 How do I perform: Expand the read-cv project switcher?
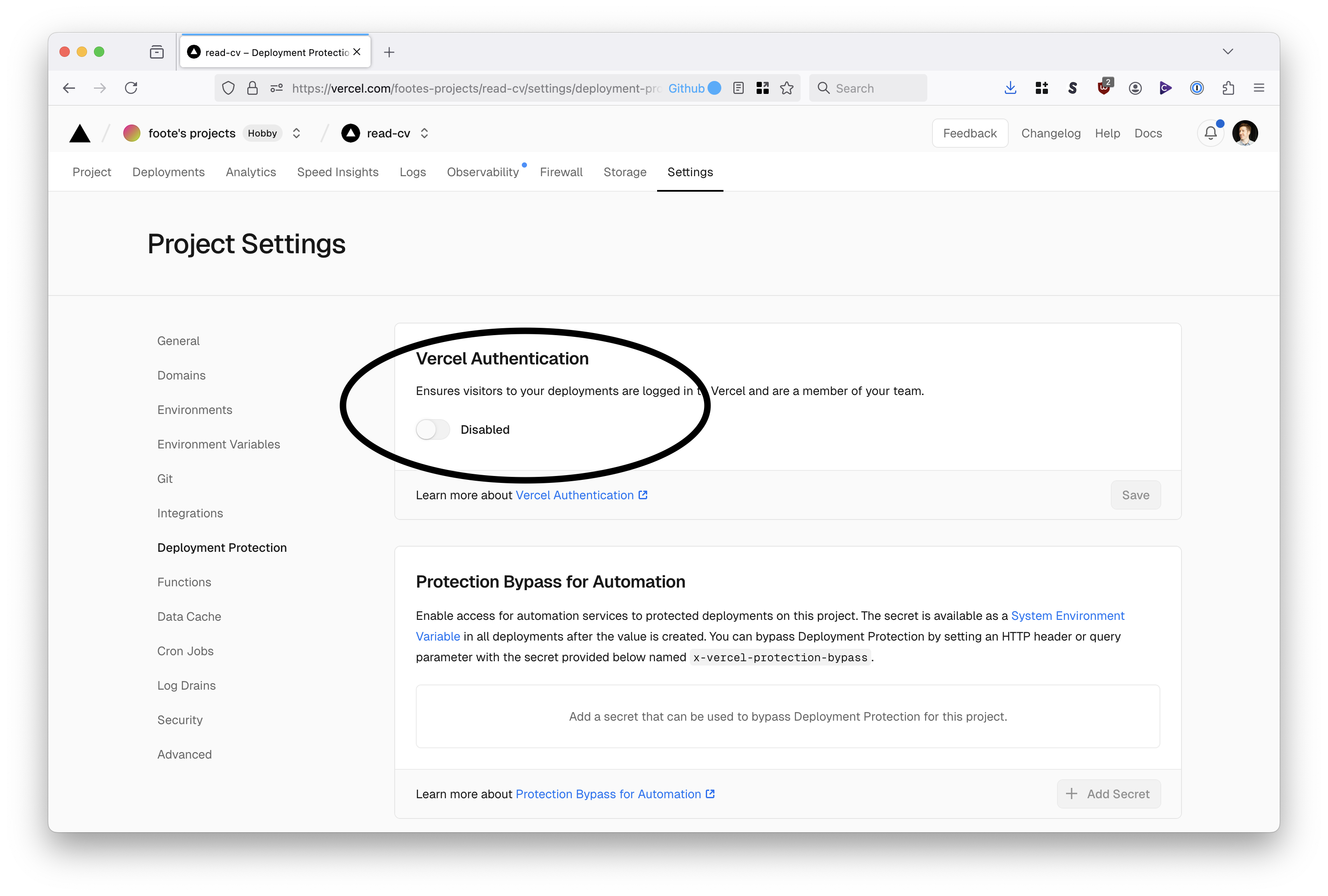[424, 133]
